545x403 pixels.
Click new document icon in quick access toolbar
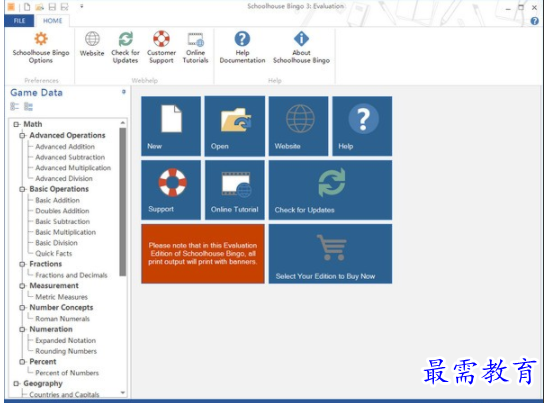(x=27, y=7)
